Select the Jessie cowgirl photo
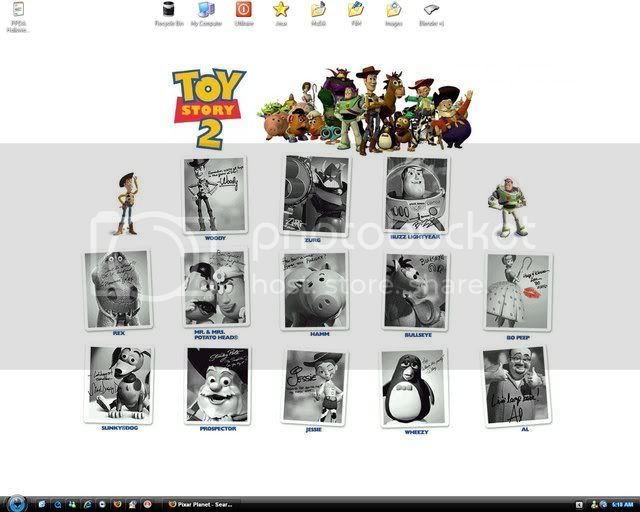Viewport: 640px width, 512px height. 314,387
